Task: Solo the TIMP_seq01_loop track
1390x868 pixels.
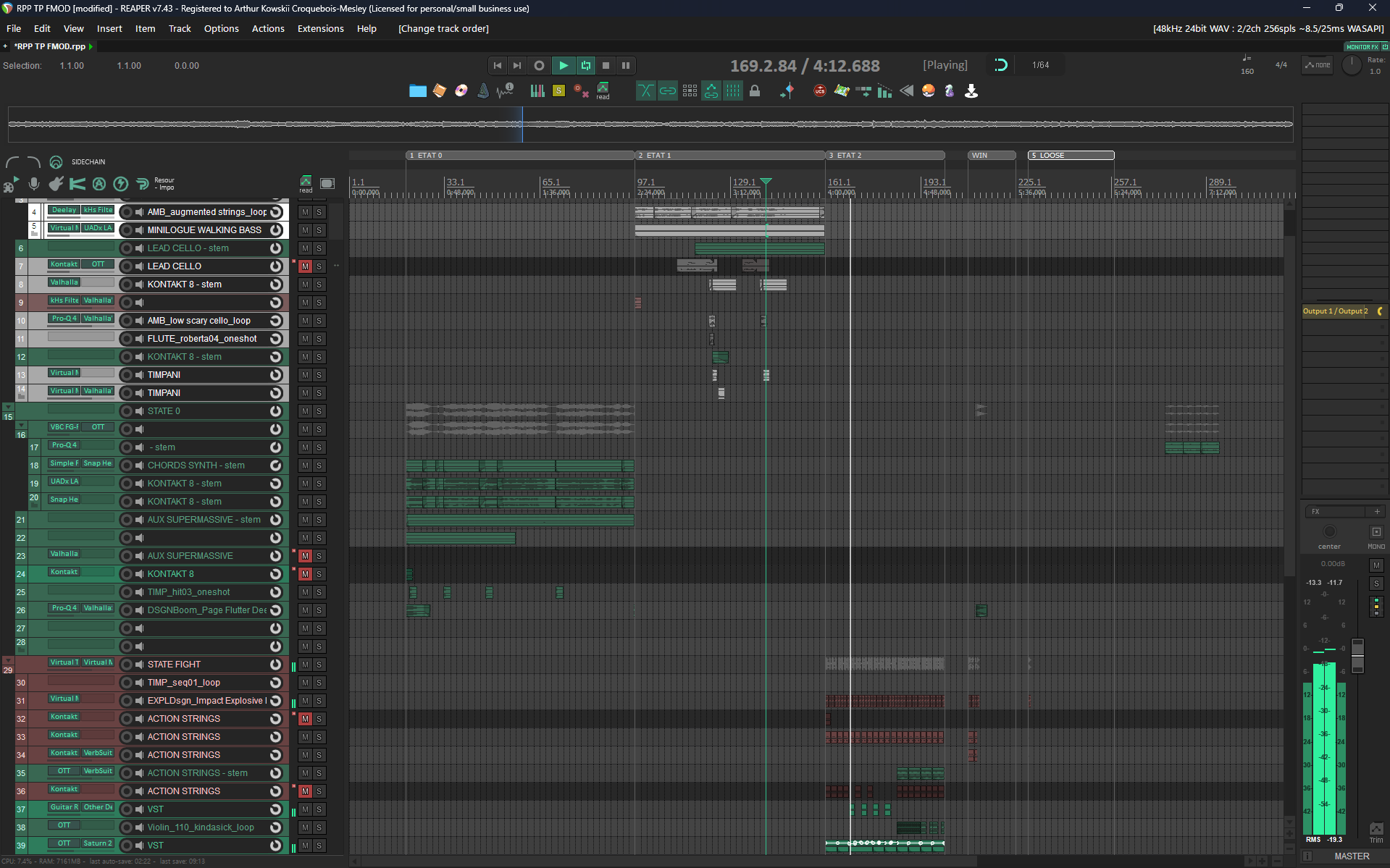Action: point(319,683)
